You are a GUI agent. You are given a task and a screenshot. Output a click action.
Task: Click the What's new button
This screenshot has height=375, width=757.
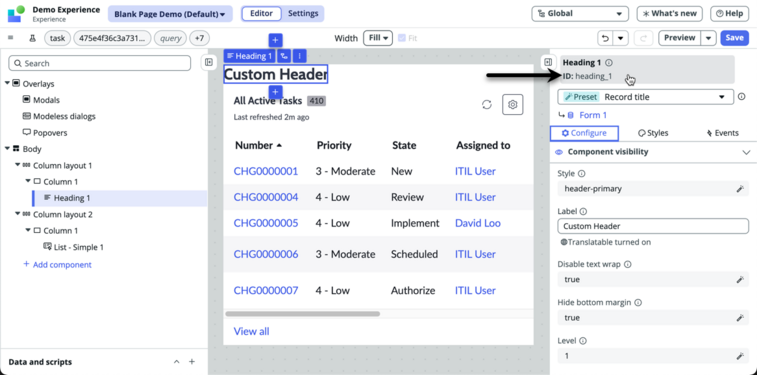[670, 14]
